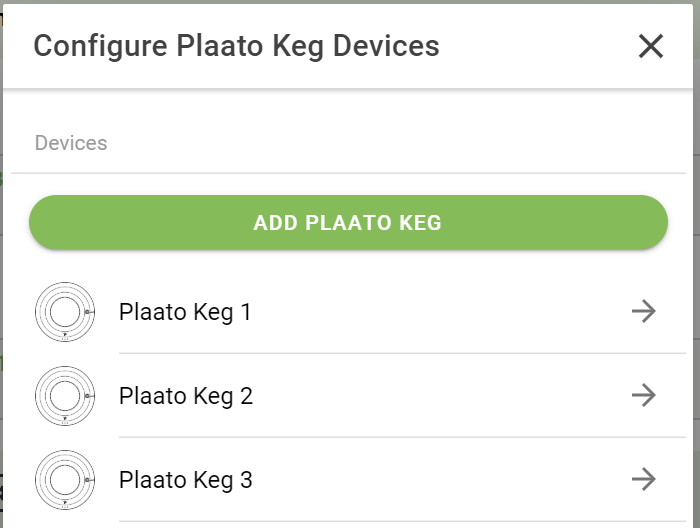Open Plaato Keg 1 via its arrow

click(644, 311)
